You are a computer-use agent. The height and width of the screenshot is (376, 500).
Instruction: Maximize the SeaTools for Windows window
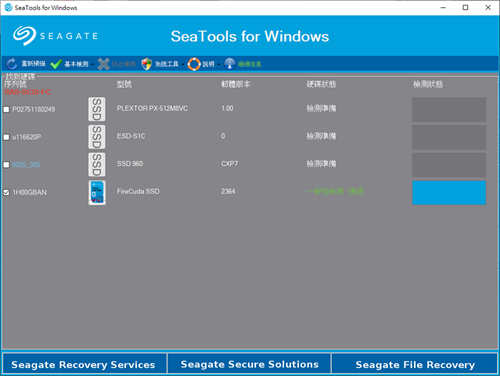click(466, 7)
